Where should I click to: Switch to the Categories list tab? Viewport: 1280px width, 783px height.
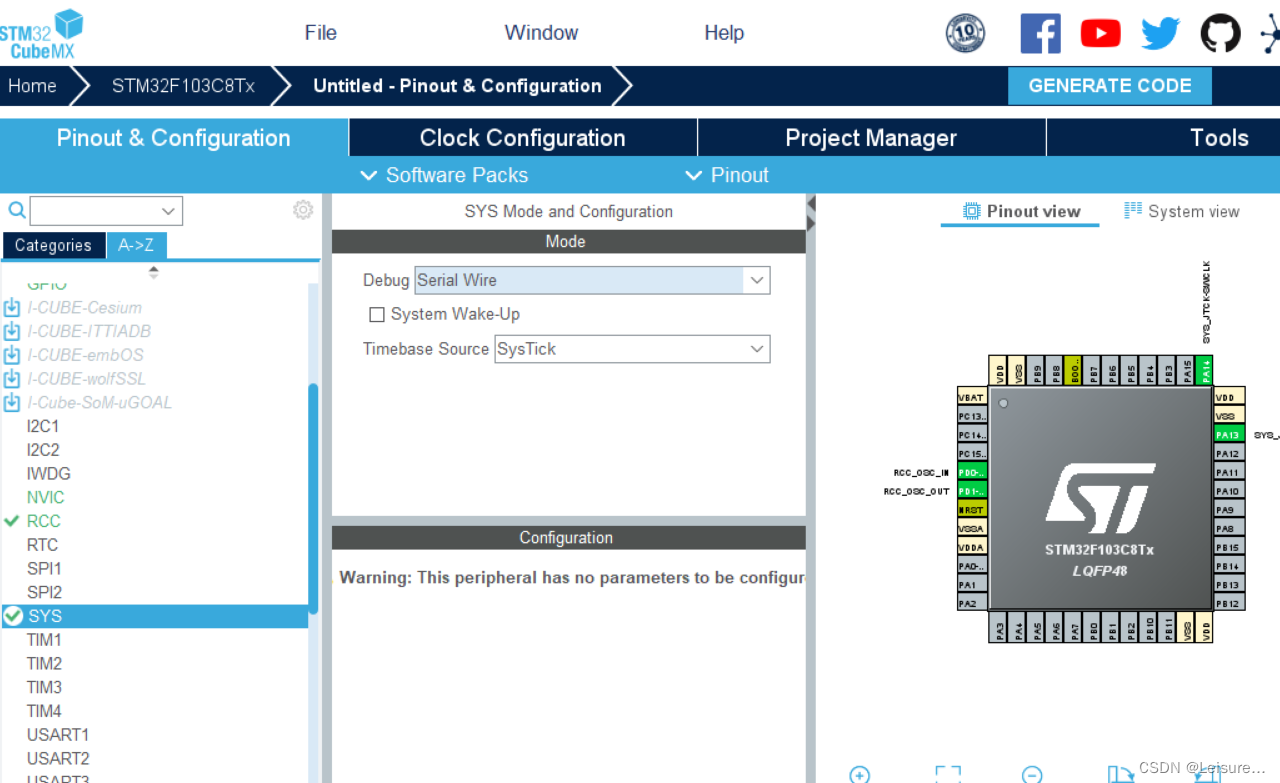(x=53, y=245)
